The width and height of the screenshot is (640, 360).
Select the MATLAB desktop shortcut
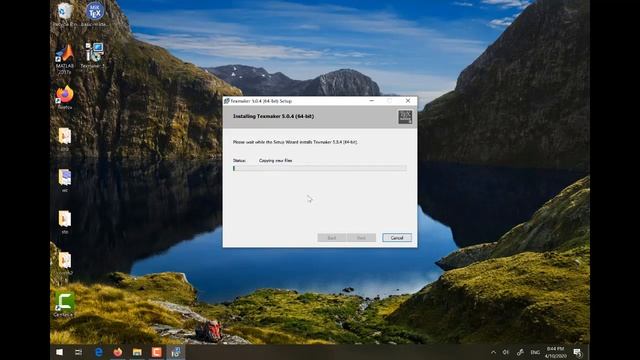pyautogui.click(x=64, y=59)
